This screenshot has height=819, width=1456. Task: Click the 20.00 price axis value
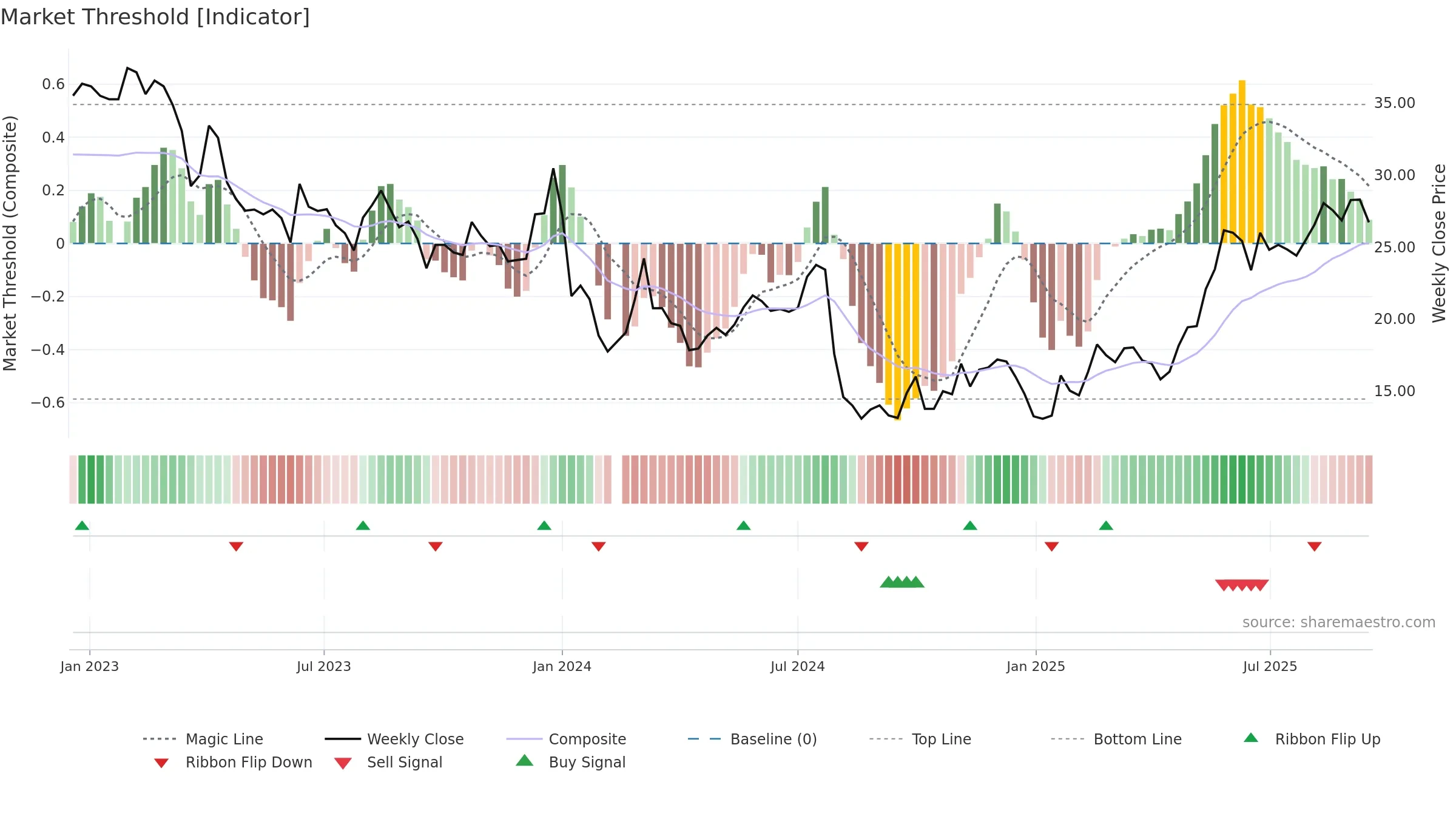click(x=1395, y=319)
